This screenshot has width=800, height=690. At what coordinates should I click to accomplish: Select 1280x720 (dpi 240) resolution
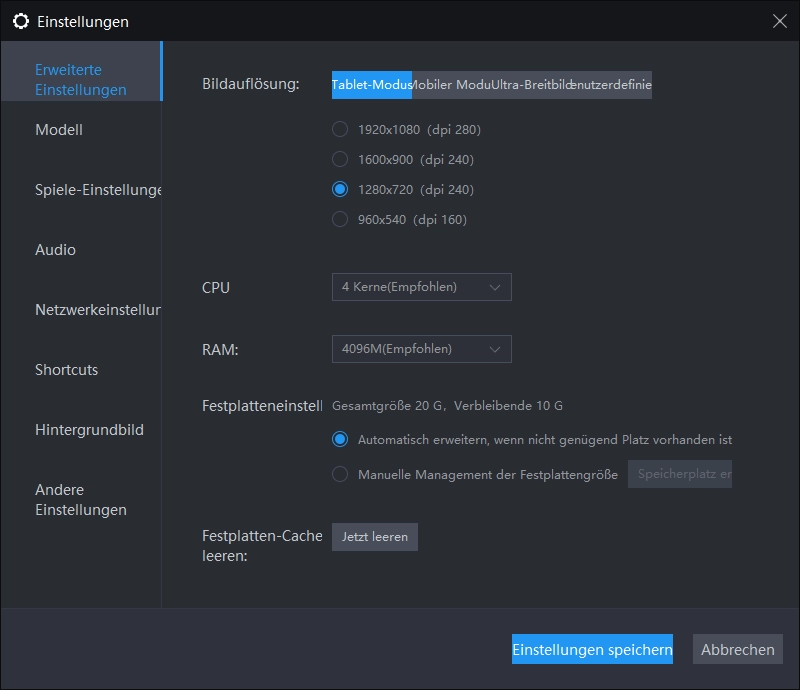[x=403, y=189]
